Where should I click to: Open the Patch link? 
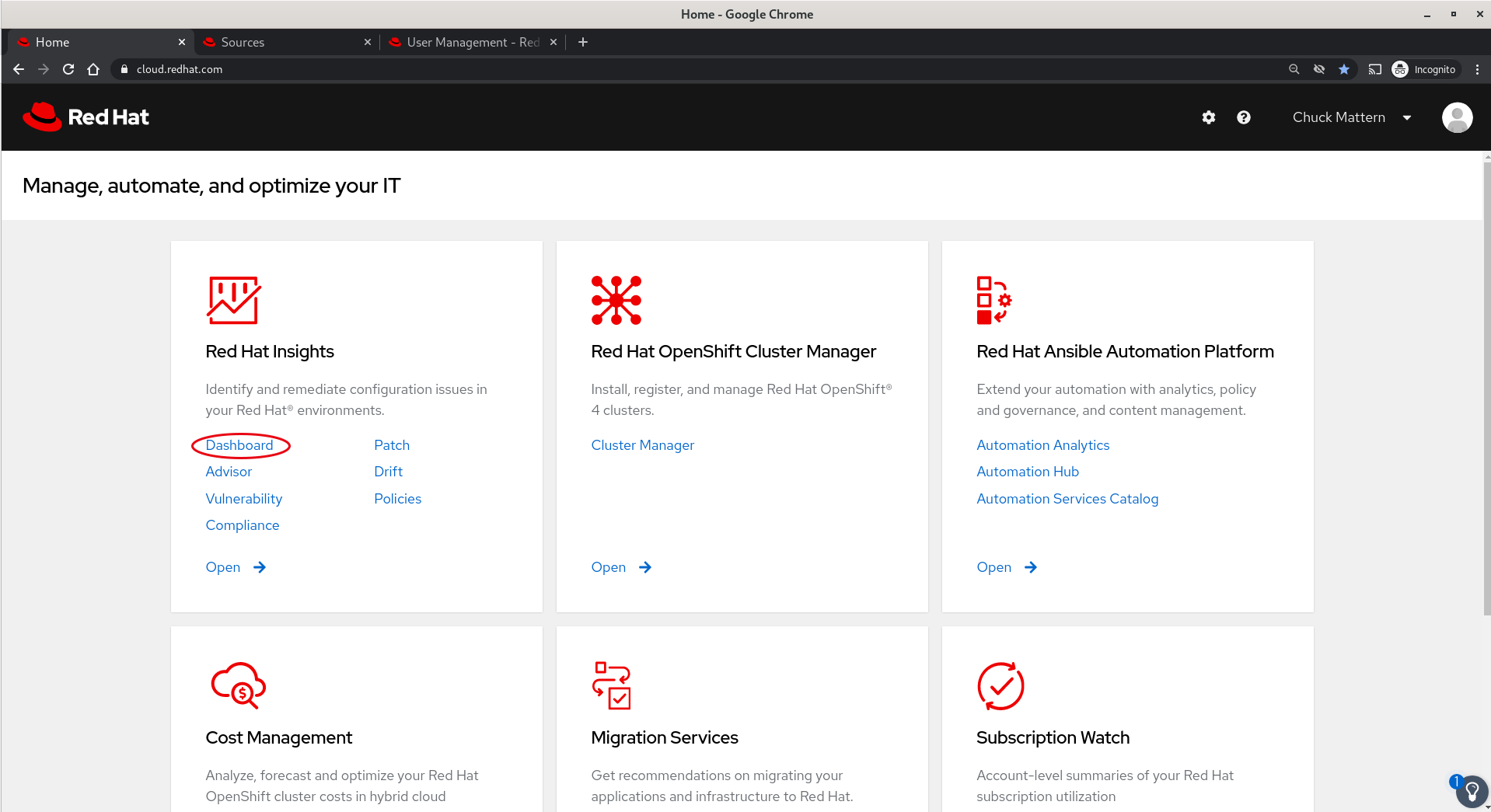coord(392,445)
